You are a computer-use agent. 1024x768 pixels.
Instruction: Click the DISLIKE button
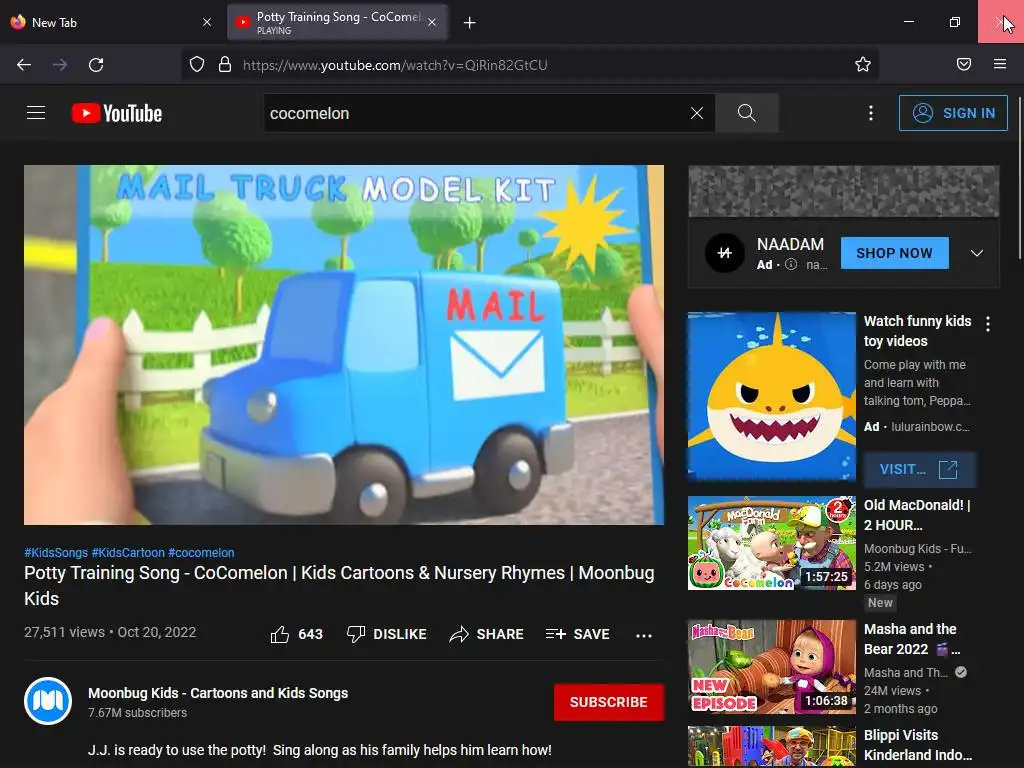[x=387, y=634]
